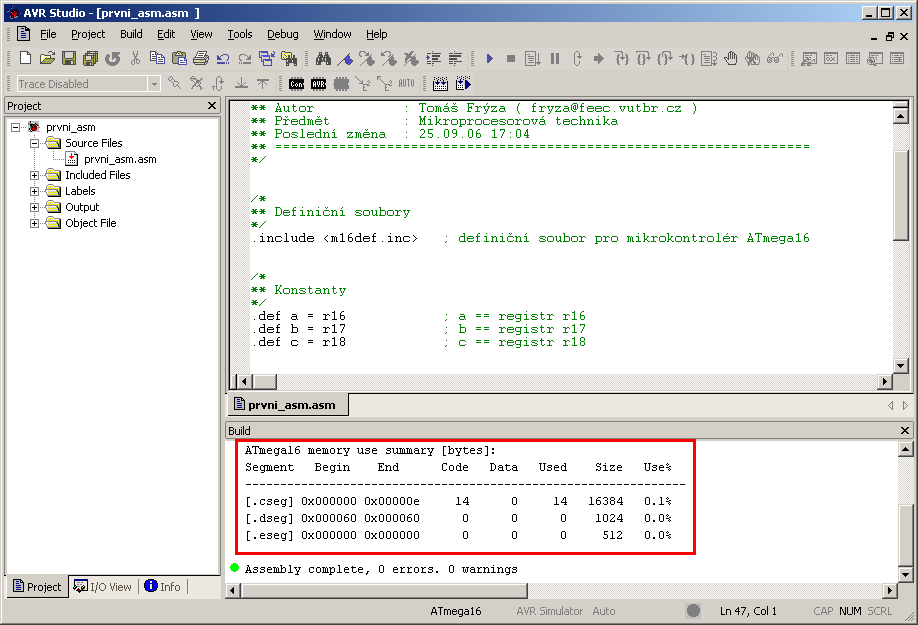Close the Project panel
This screenshot has height=625, width=918.
point(212,105)
